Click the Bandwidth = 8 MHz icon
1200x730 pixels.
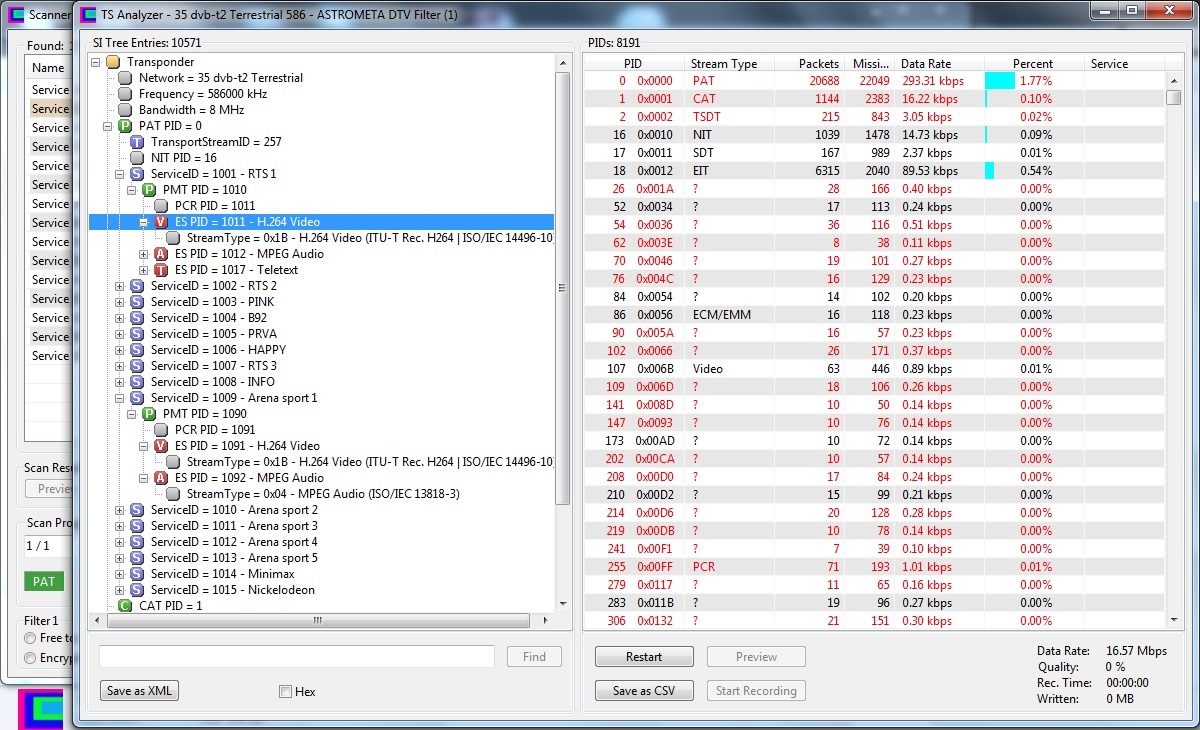[x=125, y=110]
